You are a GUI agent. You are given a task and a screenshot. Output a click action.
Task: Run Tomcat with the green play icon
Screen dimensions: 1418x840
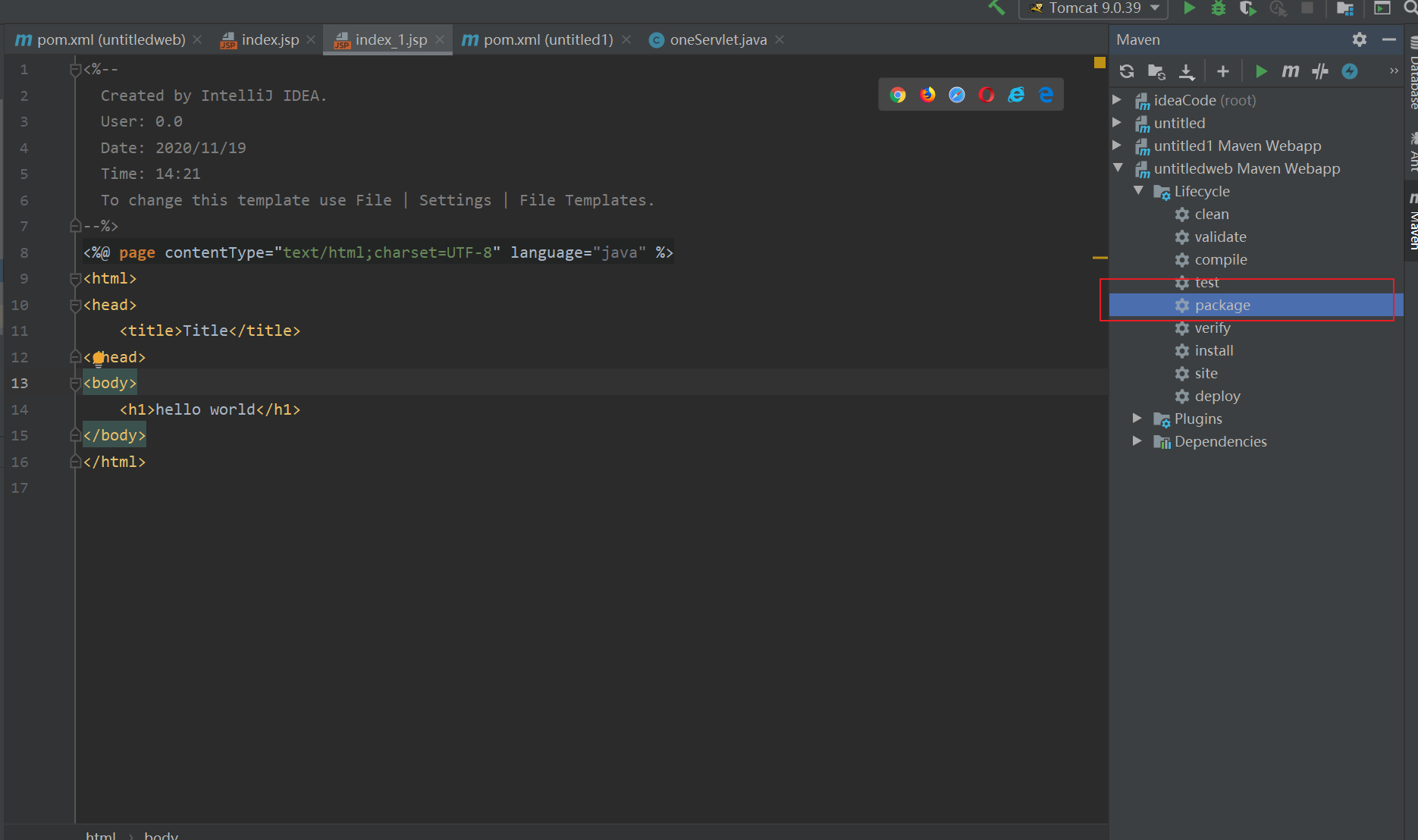click(x=1190, y=8)
